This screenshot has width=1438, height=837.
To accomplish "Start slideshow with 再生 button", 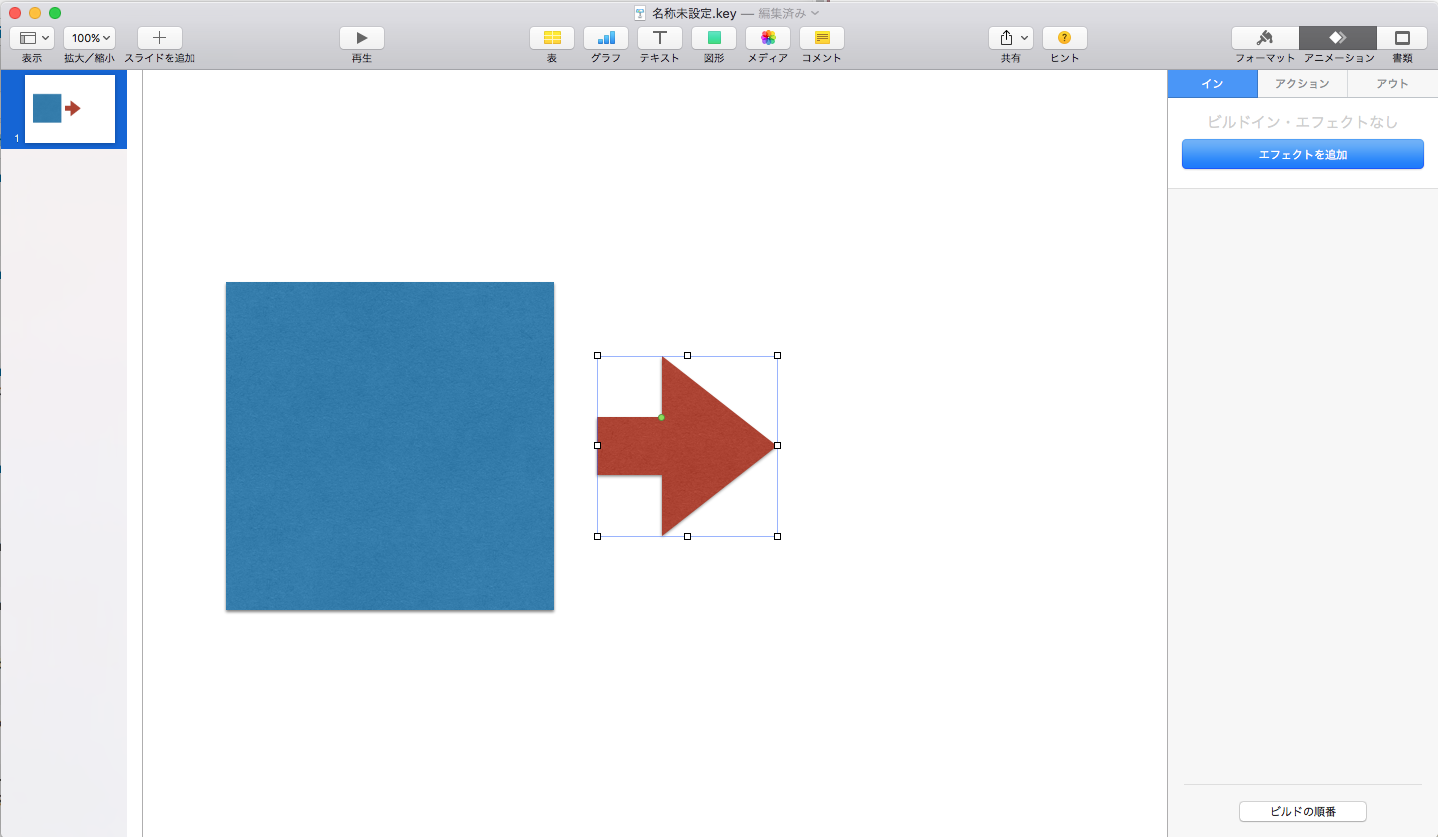I will pyautogui.click(x=361, y=38).
